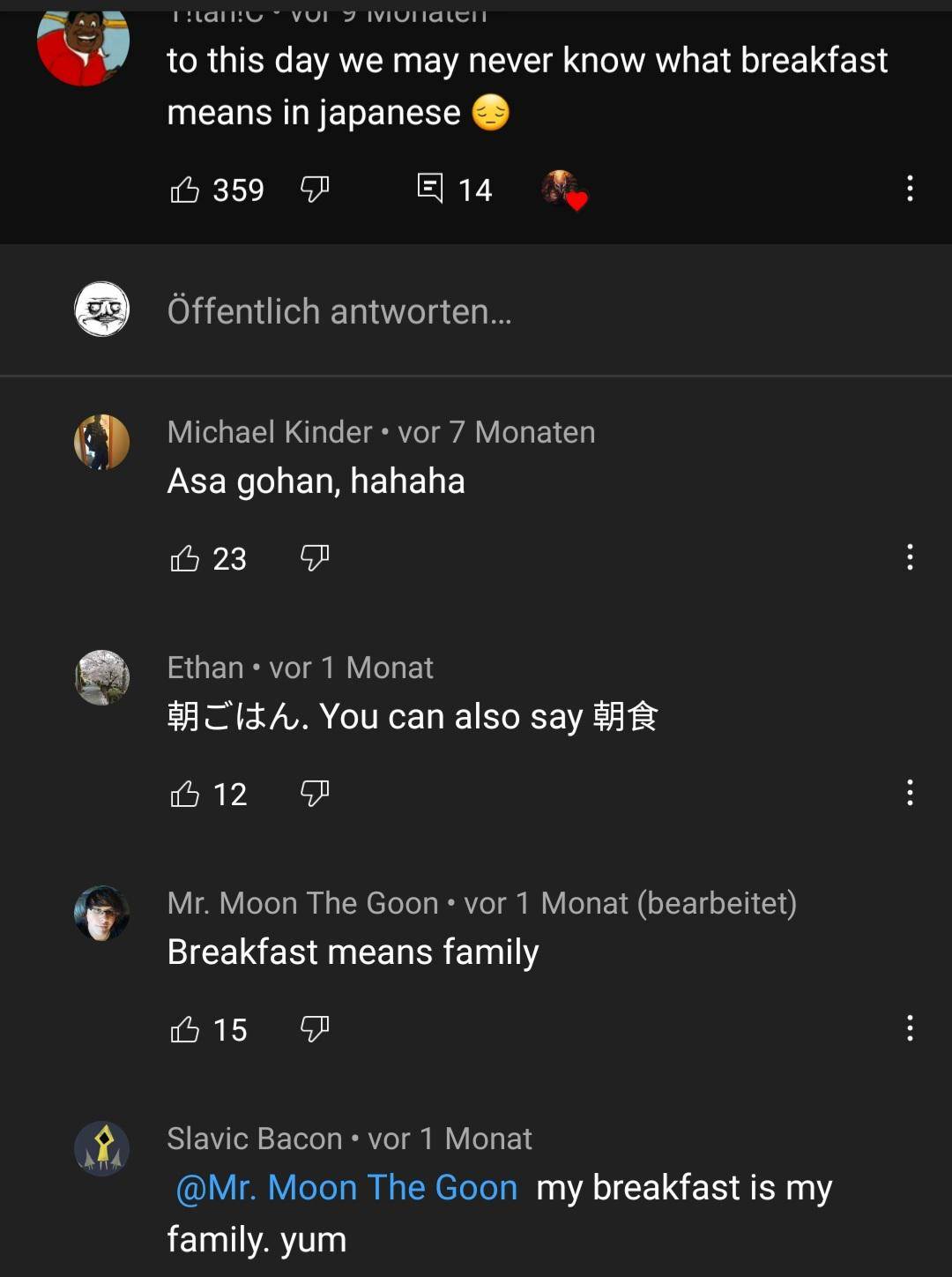Screen dimensions: 952x1277
Task: Tap Mr. Moon The Goon's avatar
Action: pyautogui.click(x=102, y=914)
